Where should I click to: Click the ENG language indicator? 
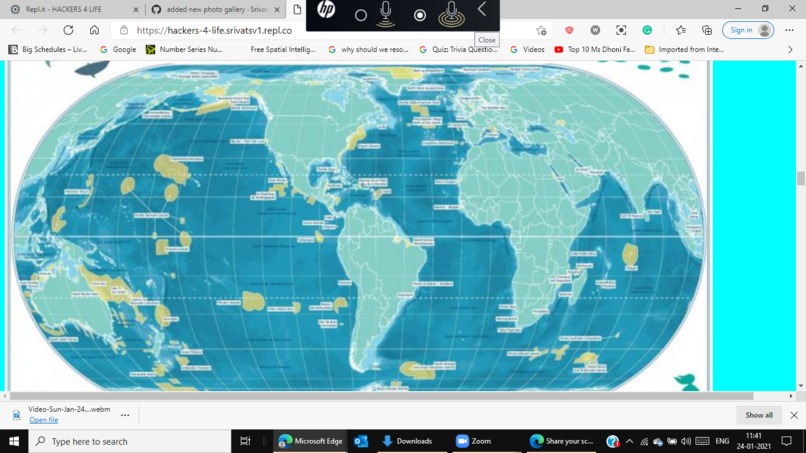pyautogui.click(x=722, y=441)
